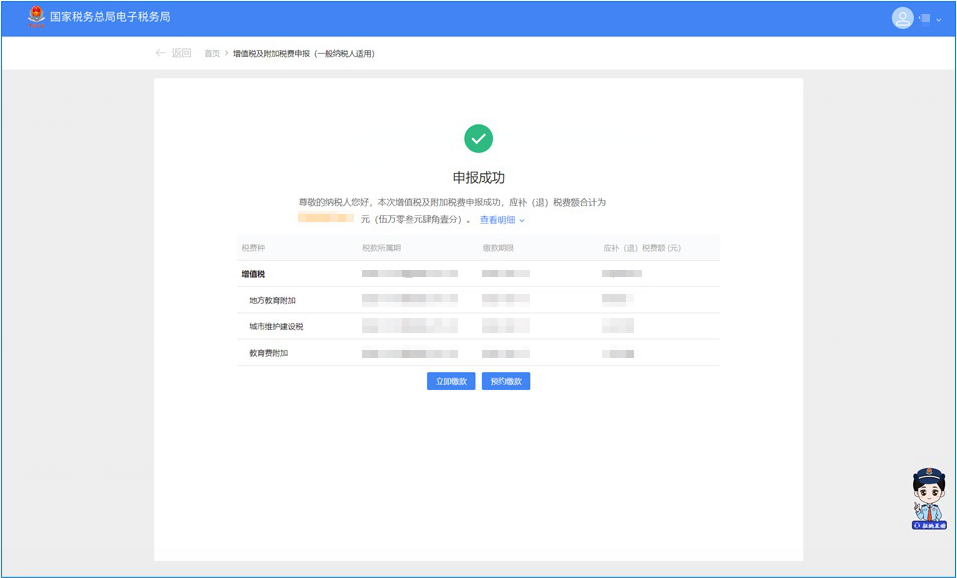Select the 城市维护建设税 table row
957x578 pixels.
tap(478, 326)
